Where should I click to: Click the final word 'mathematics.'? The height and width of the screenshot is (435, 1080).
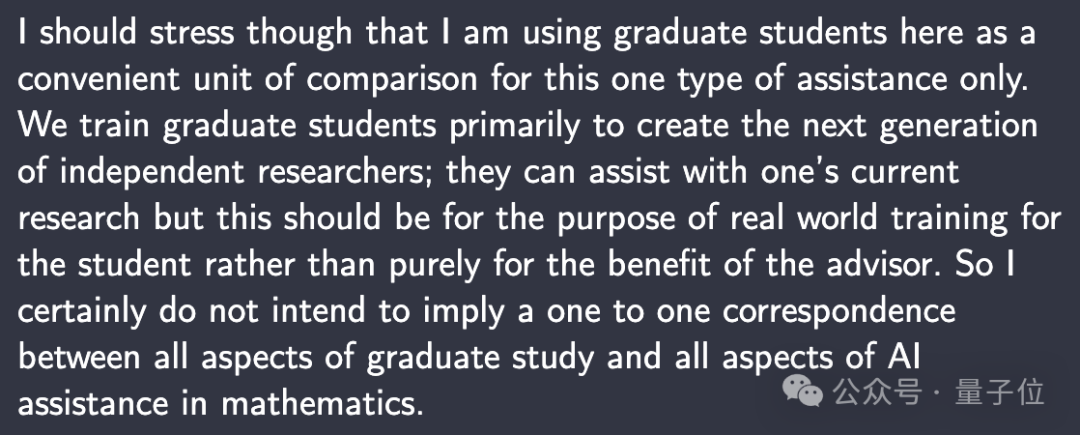322,404
